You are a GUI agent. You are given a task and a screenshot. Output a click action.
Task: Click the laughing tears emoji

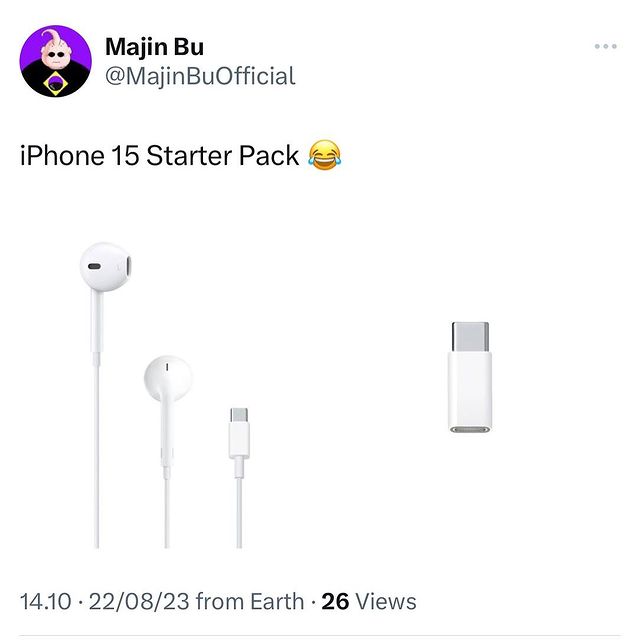tap(324, 155)
